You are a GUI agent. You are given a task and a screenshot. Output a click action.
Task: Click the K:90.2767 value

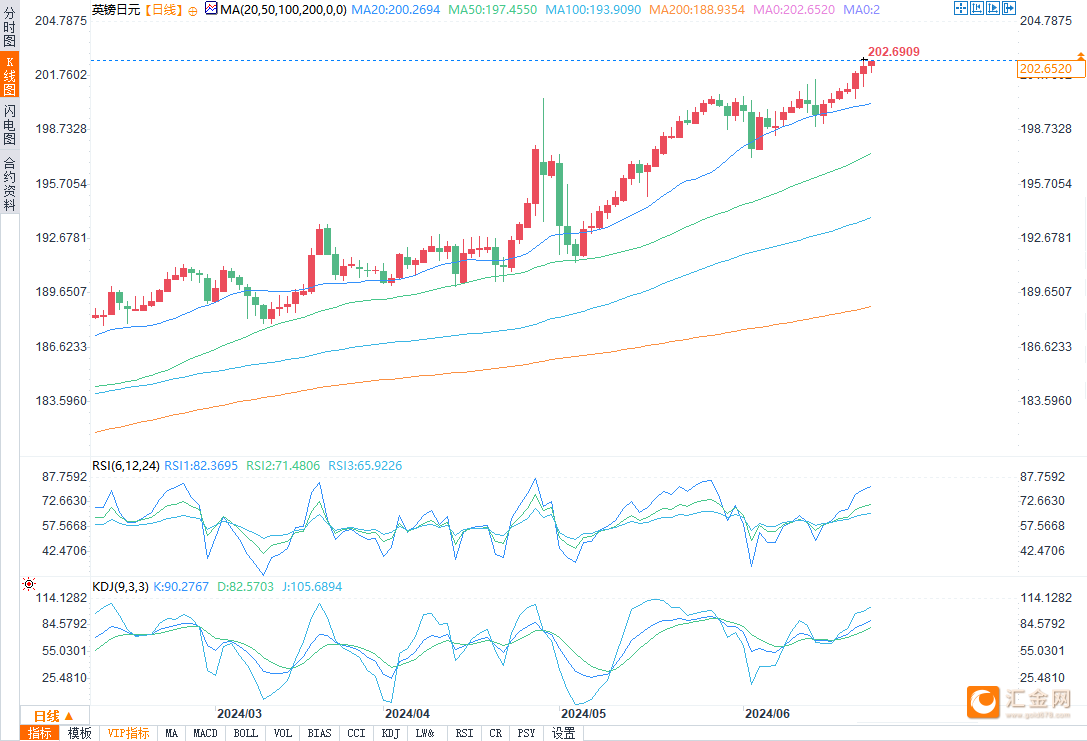pyautogui.click(x=180, y=586)
